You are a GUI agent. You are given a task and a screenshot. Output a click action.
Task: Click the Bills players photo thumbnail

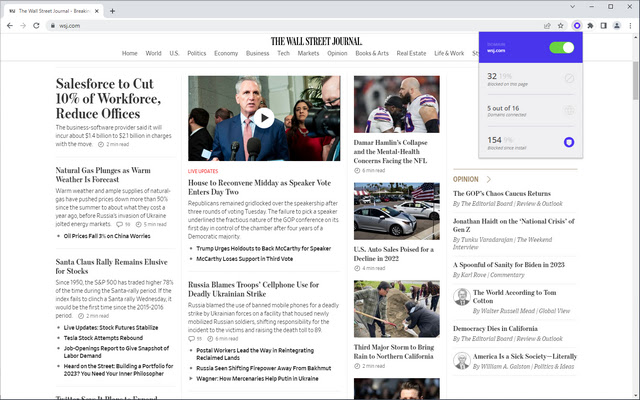pyautogui.click(x=397, y=104)
